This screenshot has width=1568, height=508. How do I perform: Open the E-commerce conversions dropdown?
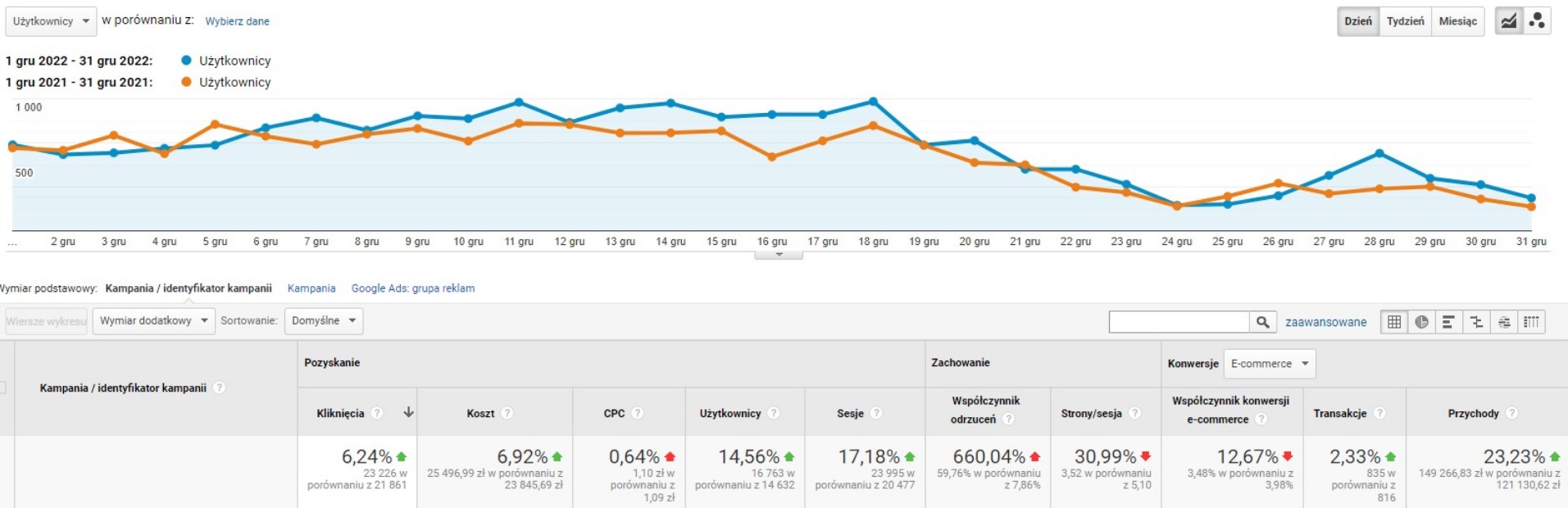pyautogui.click(x=1270, y=364)
